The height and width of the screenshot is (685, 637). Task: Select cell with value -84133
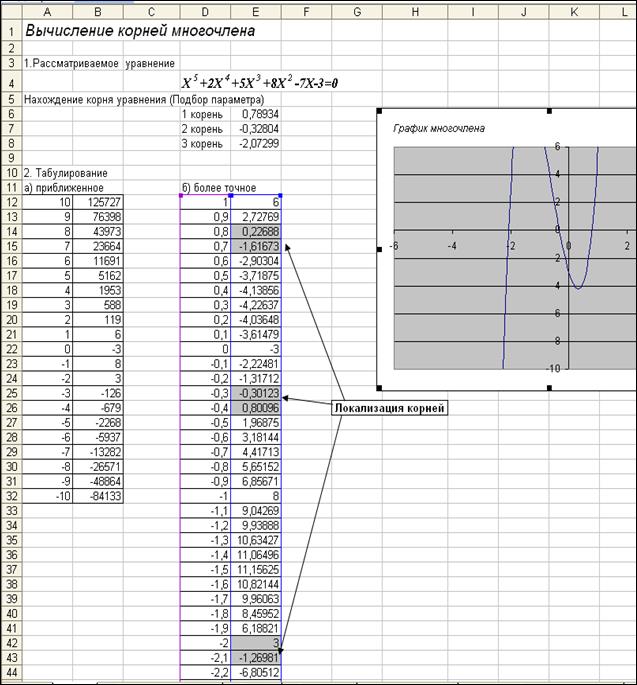pyautogui.click(x=98, y=496)
